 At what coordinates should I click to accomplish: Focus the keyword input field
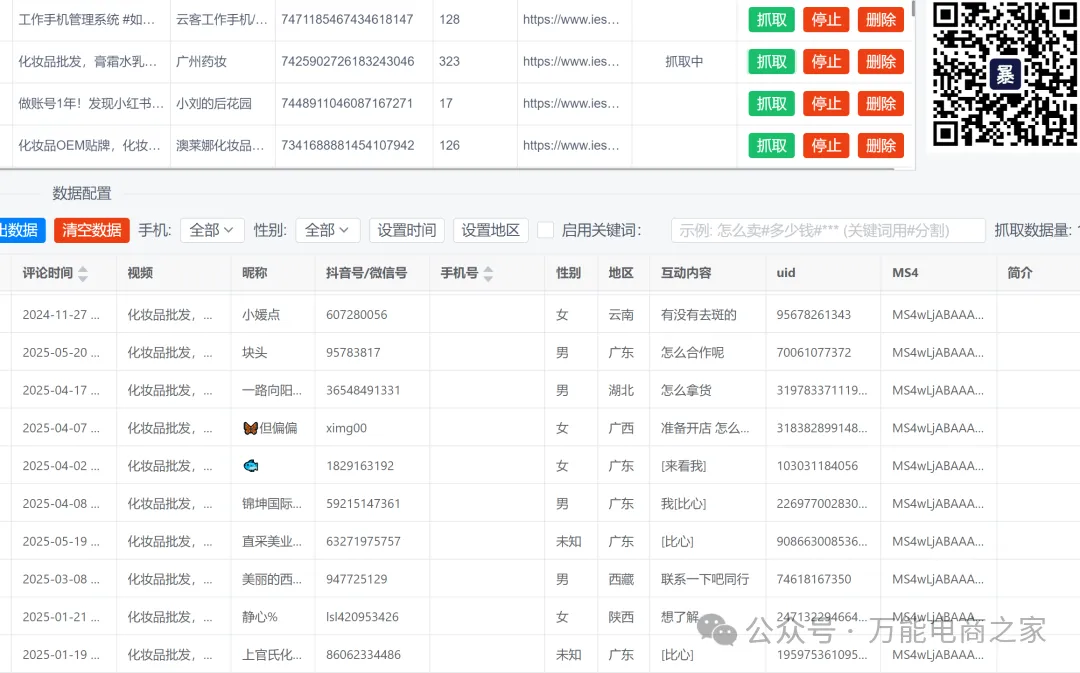(x=827, y=230)
